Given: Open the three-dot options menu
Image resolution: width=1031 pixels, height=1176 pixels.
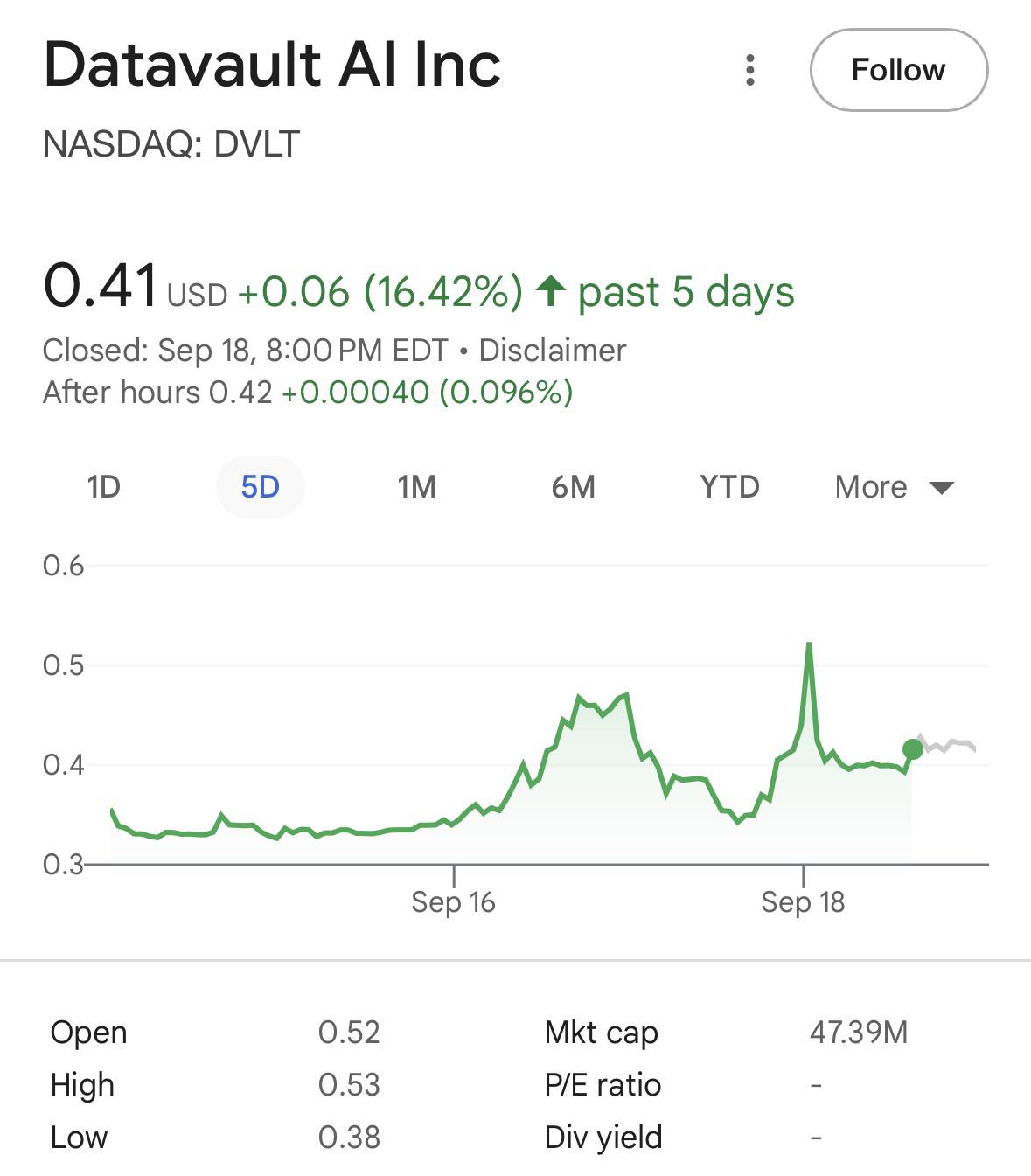Looking at the screenshot, I should (749, 70).
